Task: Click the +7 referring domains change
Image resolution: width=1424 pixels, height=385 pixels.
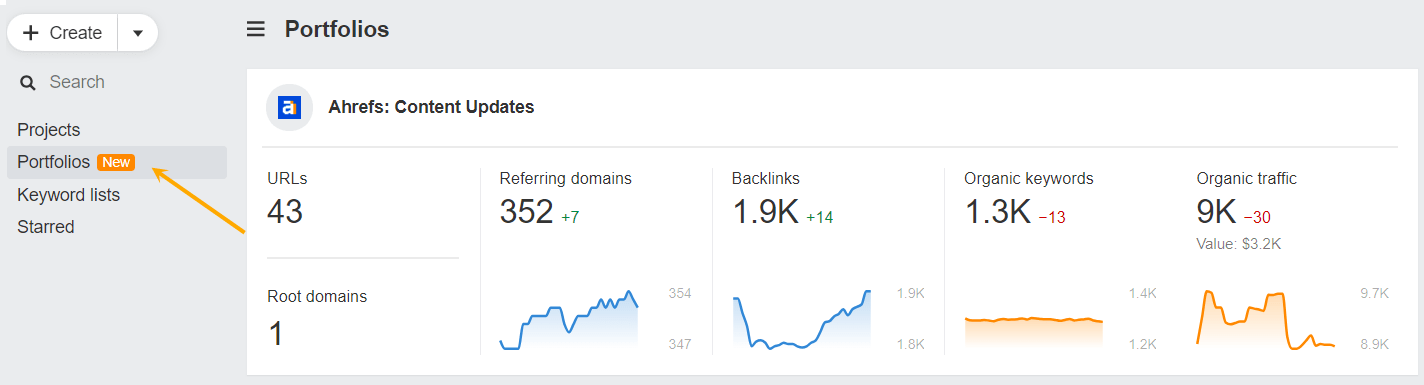Action: pyautogui.click(x=570, y=217)
